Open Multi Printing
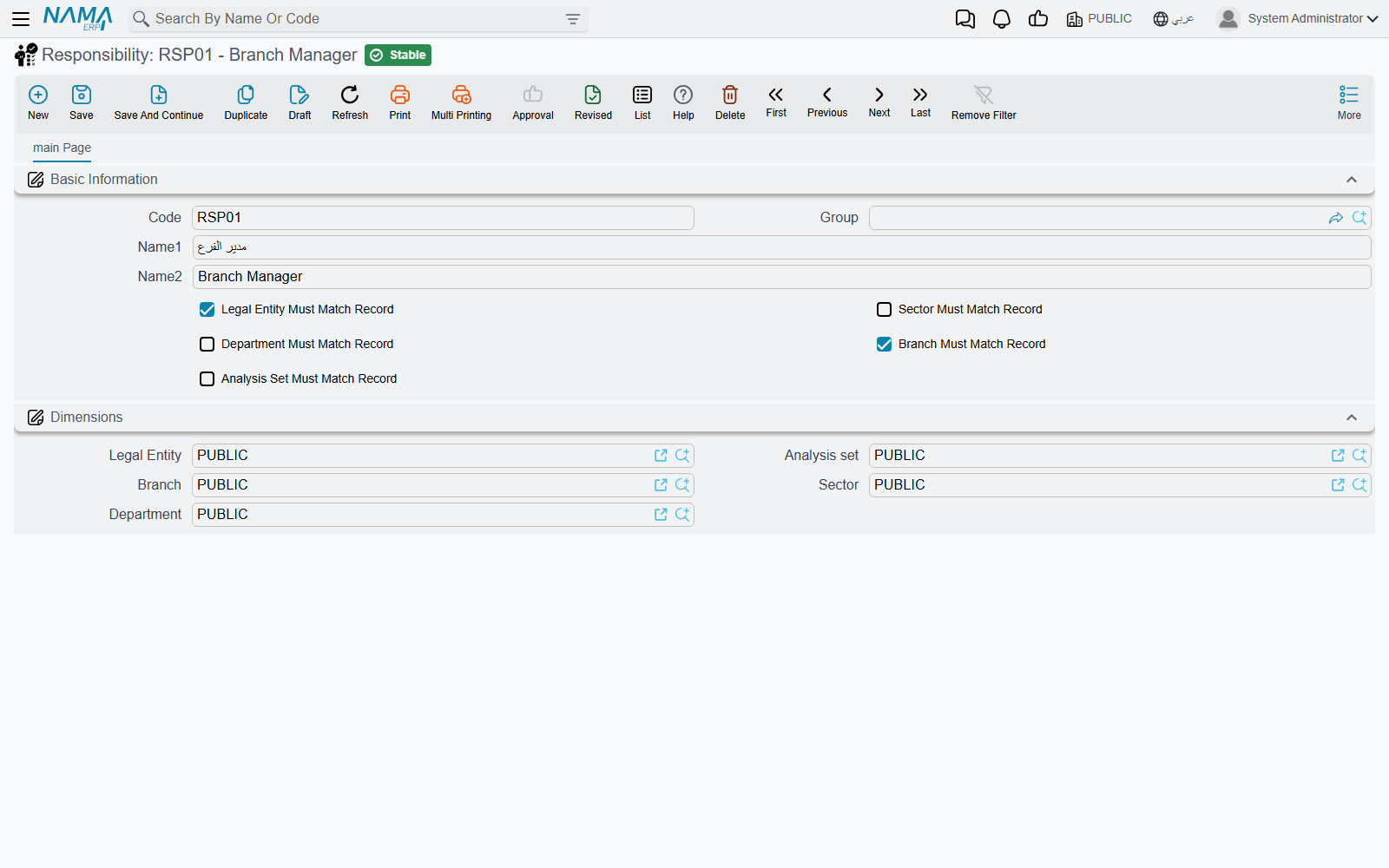1389x868 pixels. (x=461, y=102)
